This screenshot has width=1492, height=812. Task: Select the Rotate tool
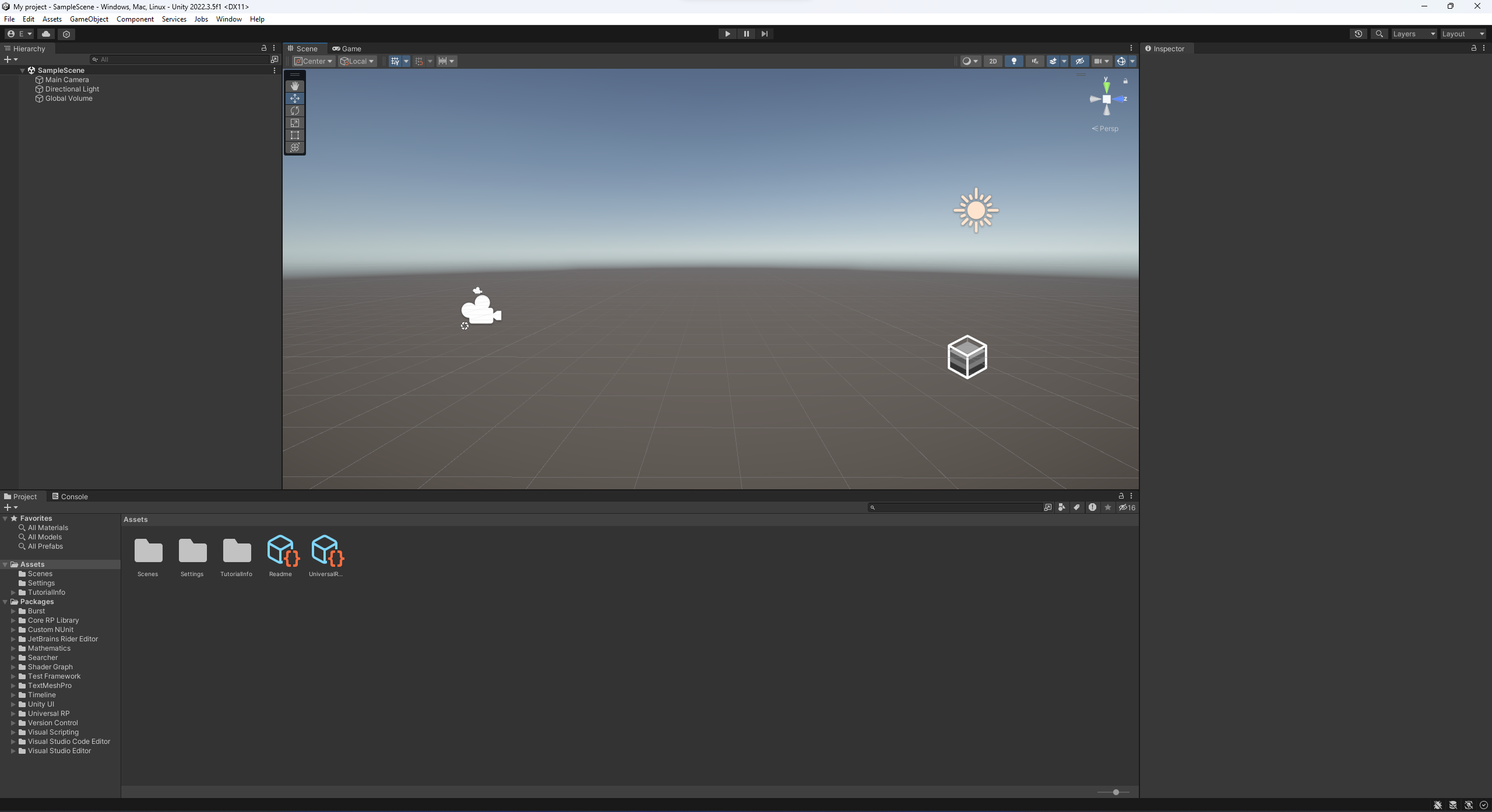(x=295, y=111)
